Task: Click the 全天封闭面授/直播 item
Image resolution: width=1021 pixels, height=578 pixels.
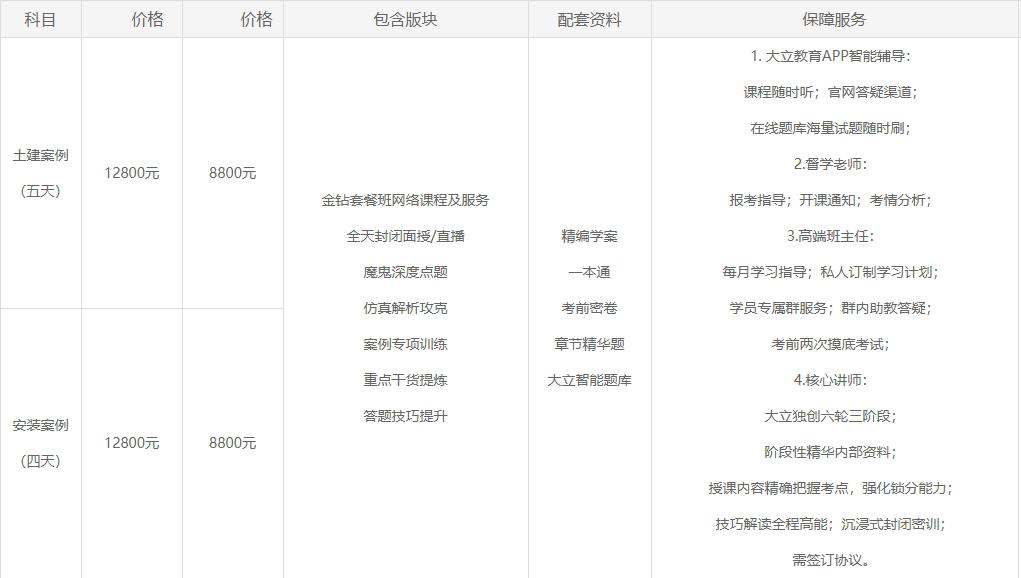Action: pos(405,236)
